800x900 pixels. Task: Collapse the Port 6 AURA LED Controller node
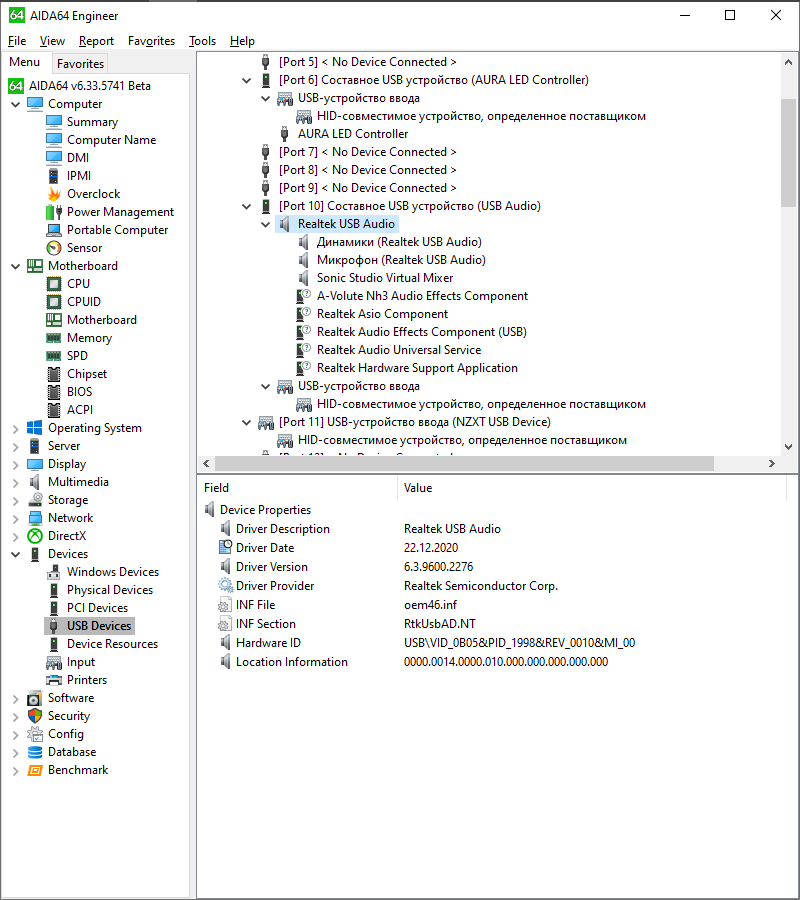(x=246, y=80)
